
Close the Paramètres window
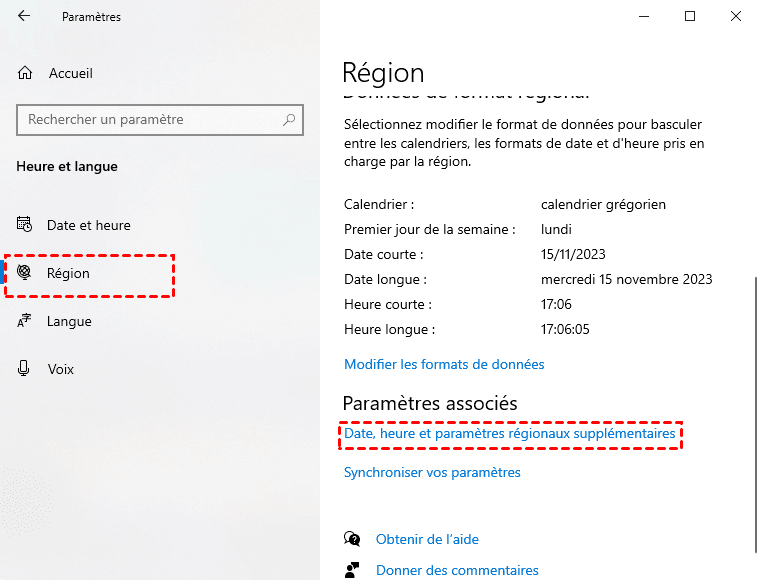coord(735,17)
